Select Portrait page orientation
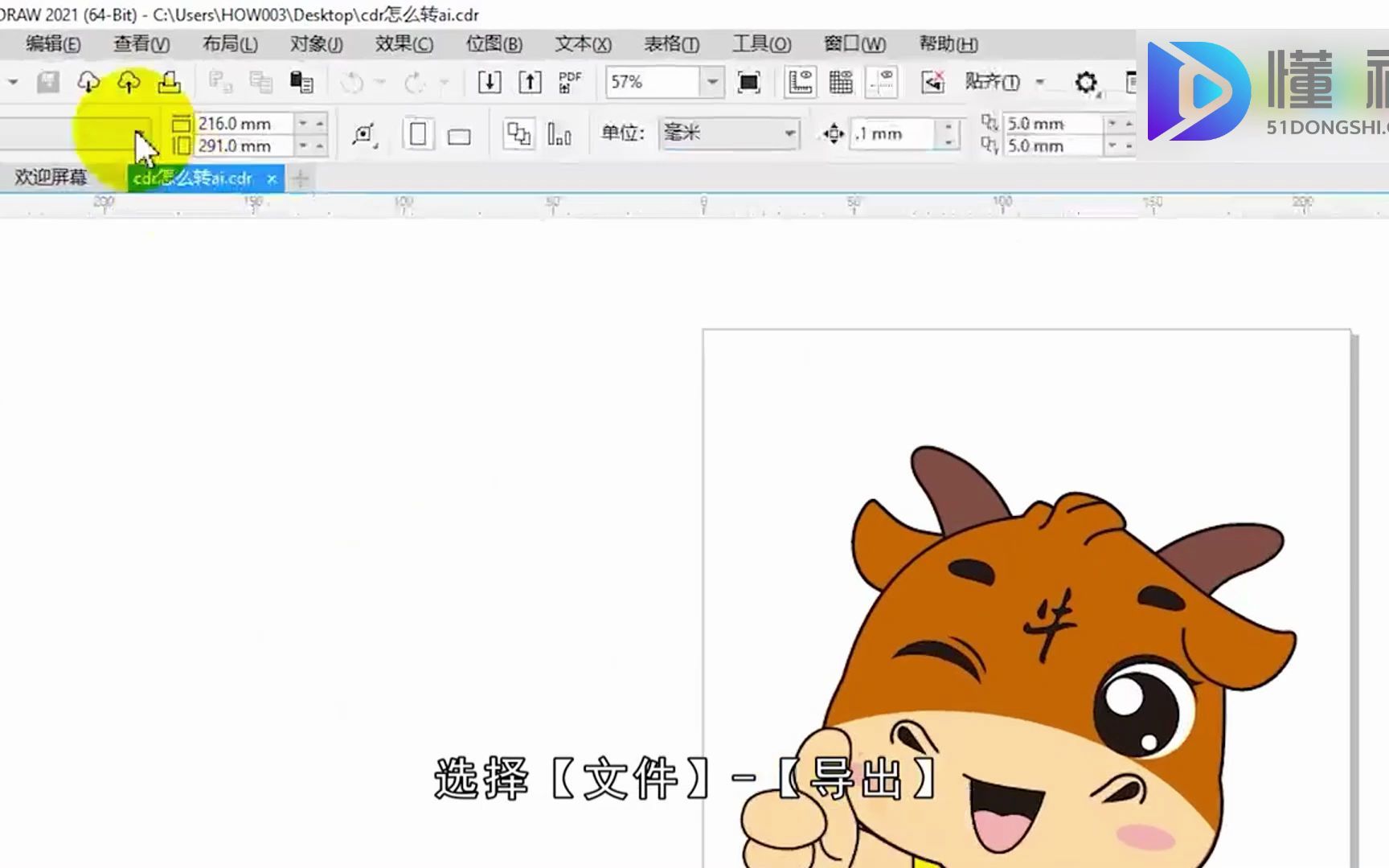This screenshot has width=1389, height=868. point(418,134)
